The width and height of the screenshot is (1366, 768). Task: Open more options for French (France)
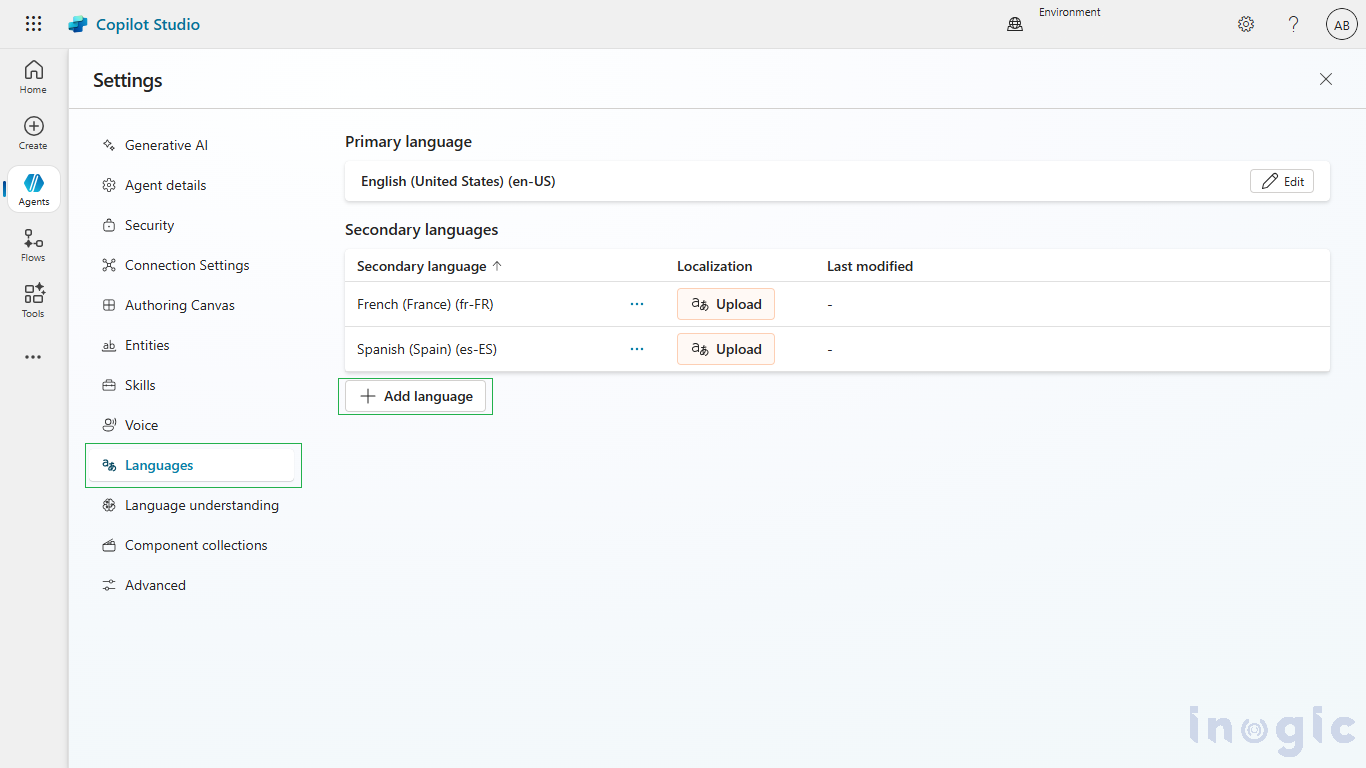tap(637, 304)
